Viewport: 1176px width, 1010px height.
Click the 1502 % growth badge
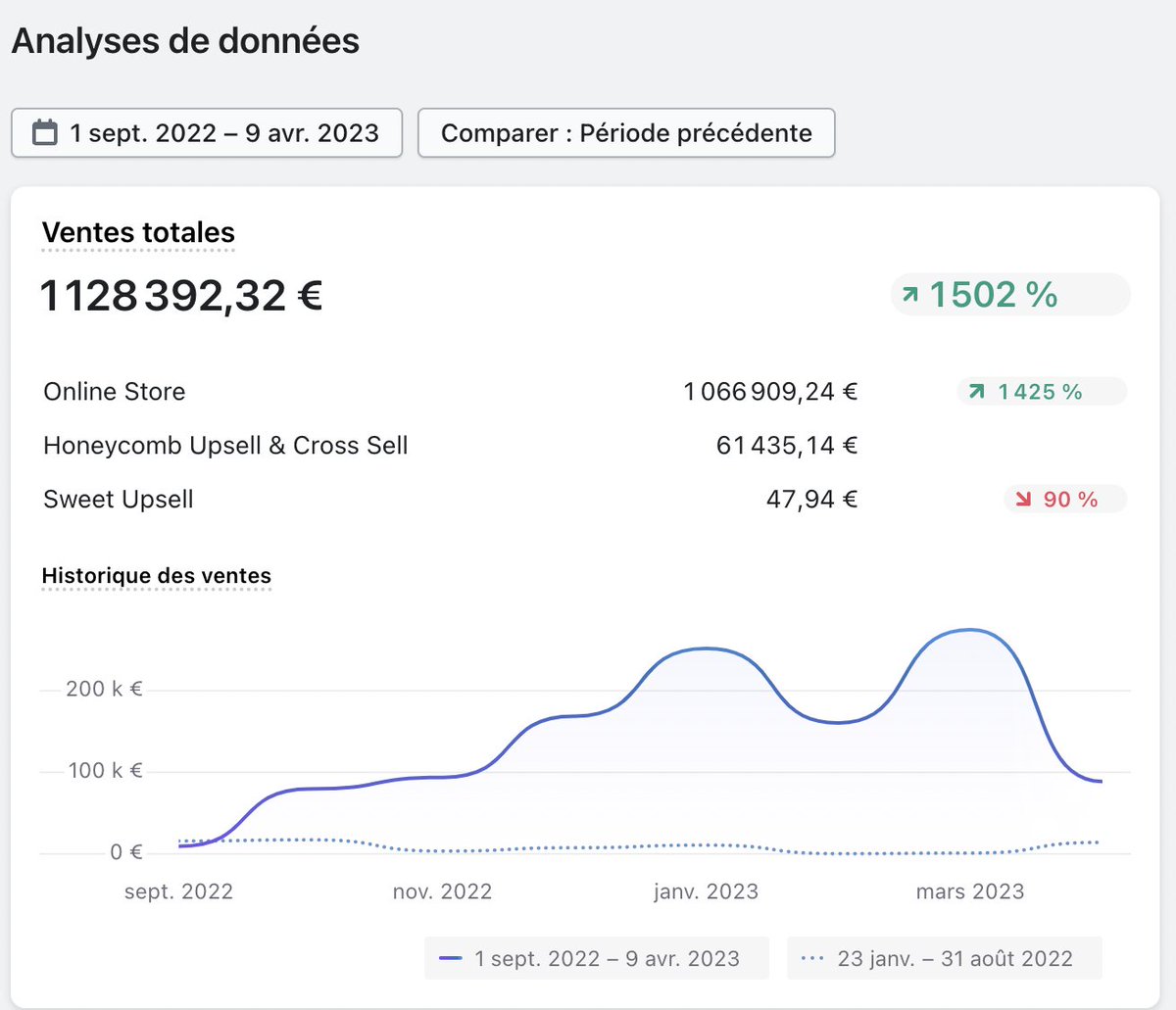coord(1010,294)
